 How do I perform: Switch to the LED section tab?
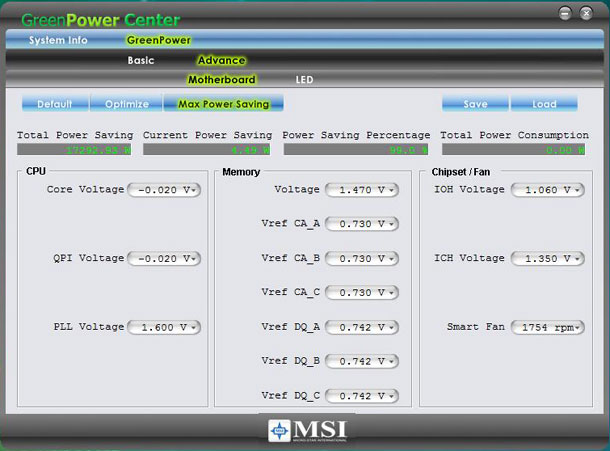tap(304, 80)
